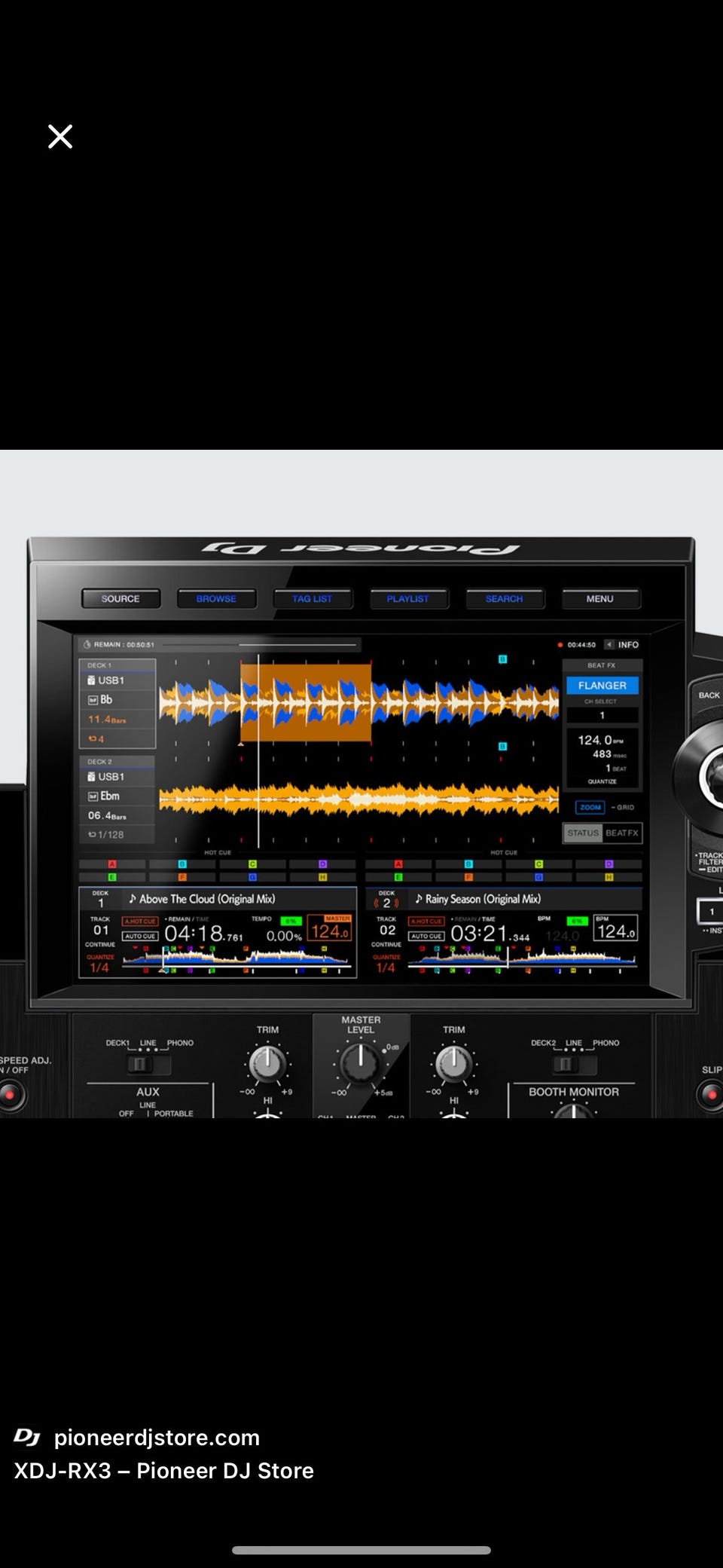Tap the Pioneer DJ logo by the site name
The width and height of the screenshot is (723, 1568).
coord(27,1438)
